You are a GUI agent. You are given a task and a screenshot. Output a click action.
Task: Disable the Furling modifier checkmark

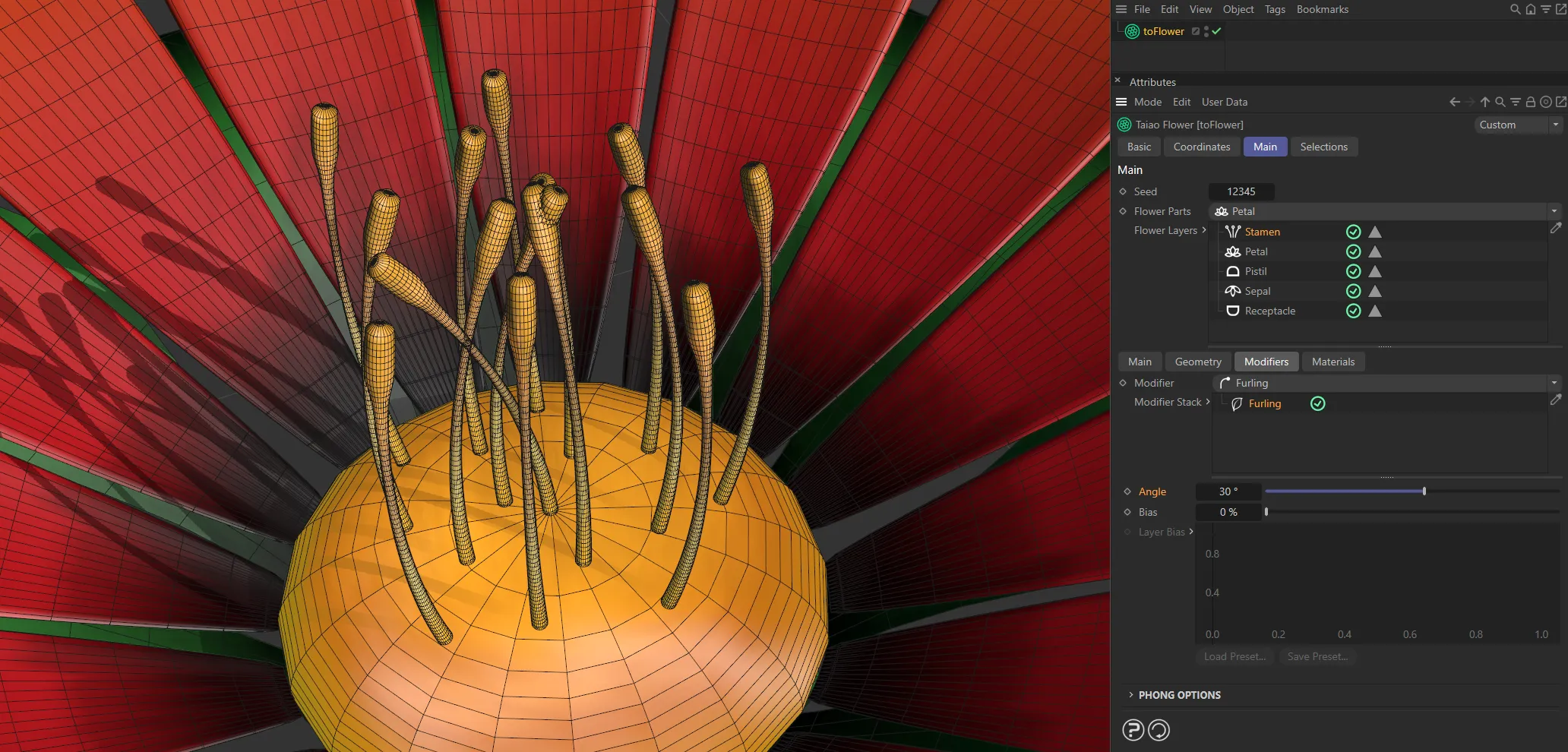(1318, 403)
